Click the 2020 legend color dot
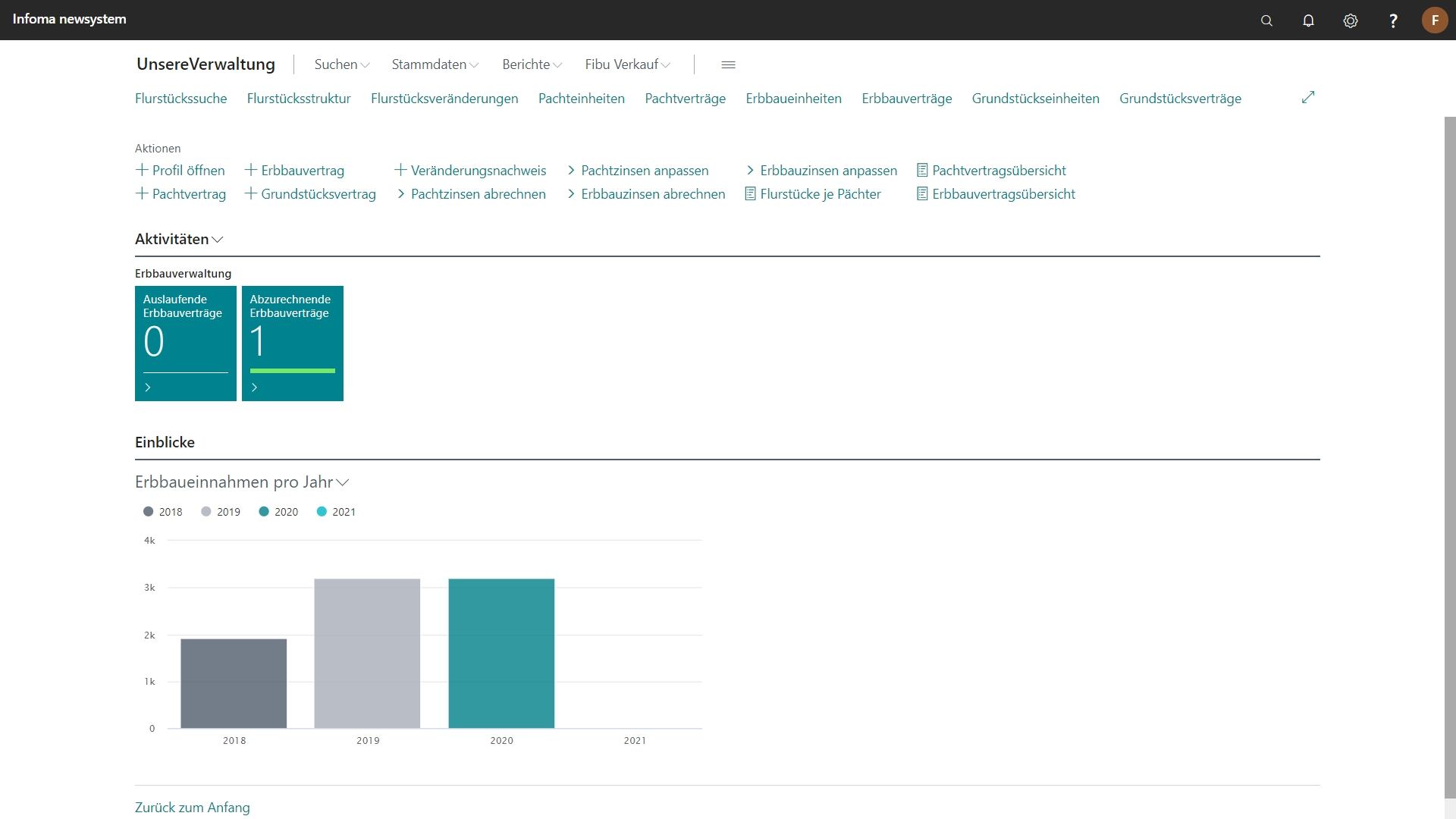Image resolution: width=1456 pixels, height=819 pixels. pyautogui.click(x=264, y=512)
